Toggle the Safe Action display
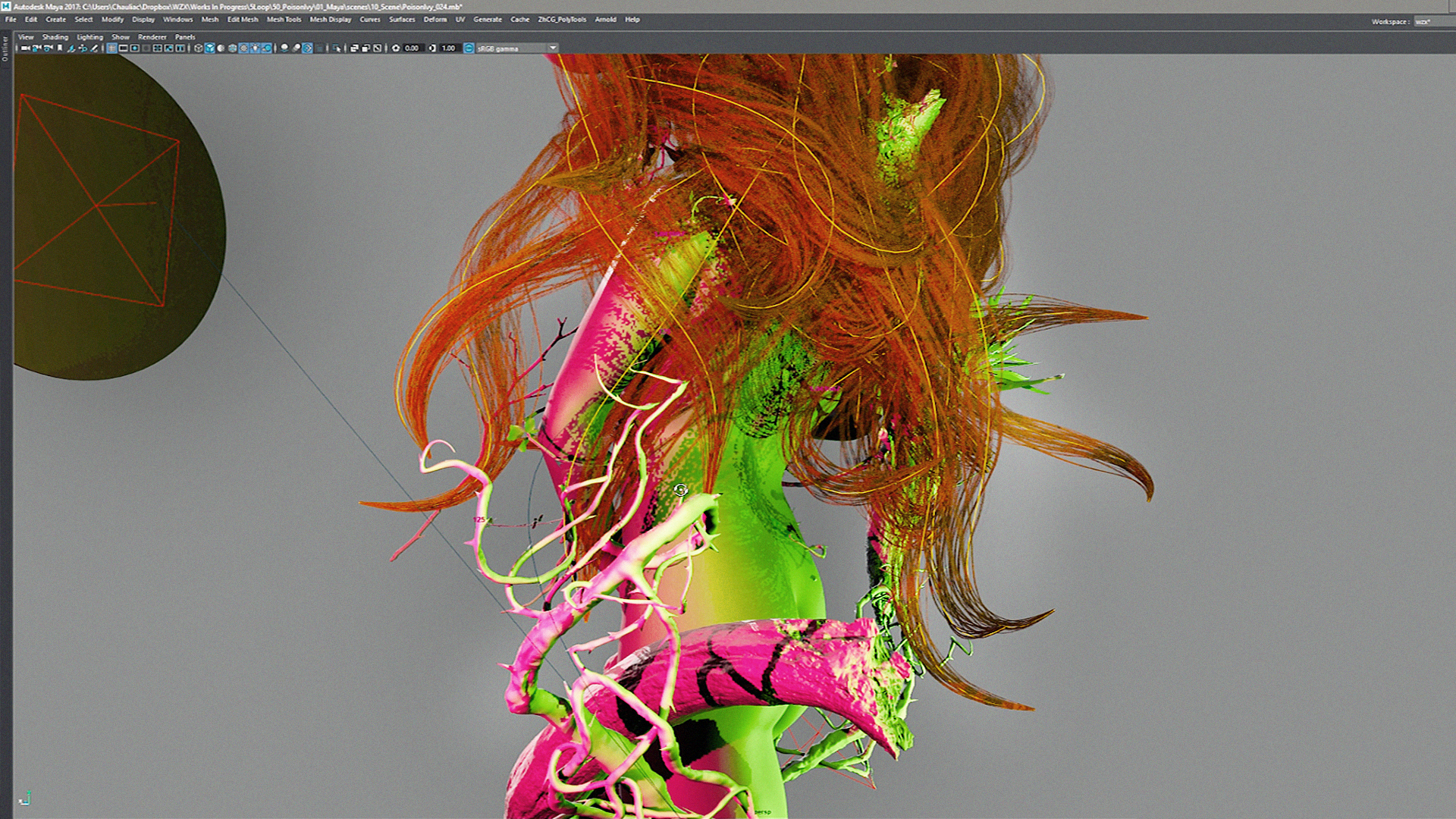The width and height of the screenshot is (1456, 819). point(169,48)
